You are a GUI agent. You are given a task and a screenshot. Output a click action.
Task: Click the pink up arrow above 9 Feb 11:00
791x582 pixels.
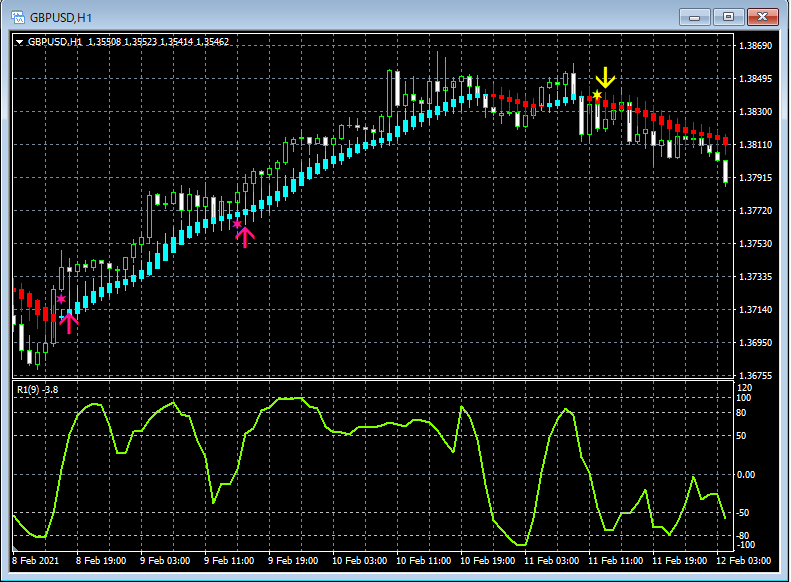(244, 237)
